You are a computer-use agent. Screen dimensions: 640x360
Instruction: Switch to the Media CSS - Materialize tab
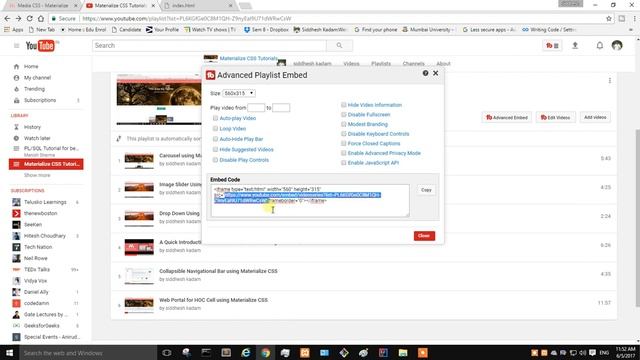coord(42,6)
